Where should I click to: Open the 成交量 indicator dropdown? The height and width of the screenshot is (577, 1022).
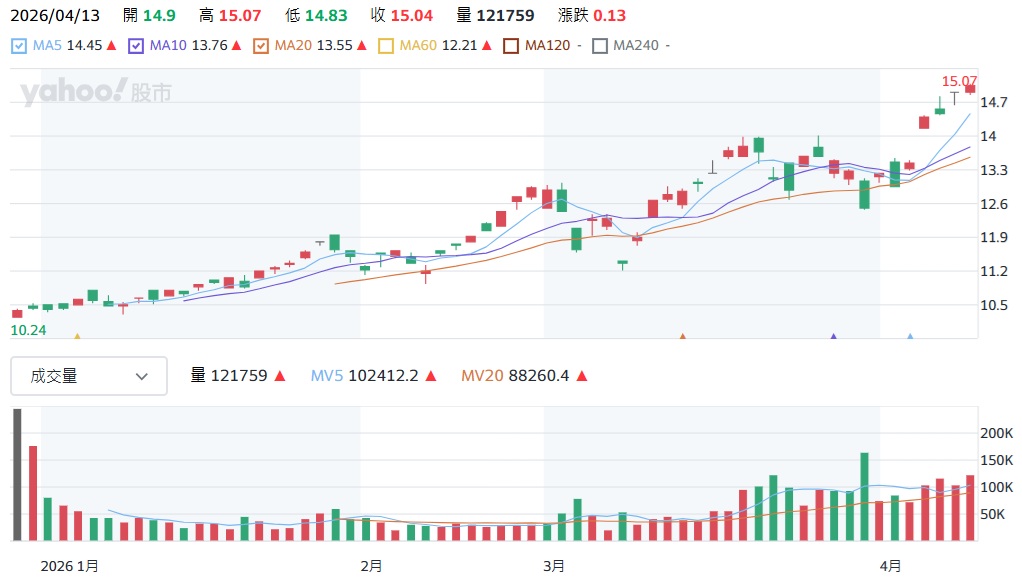click(89, 376)
